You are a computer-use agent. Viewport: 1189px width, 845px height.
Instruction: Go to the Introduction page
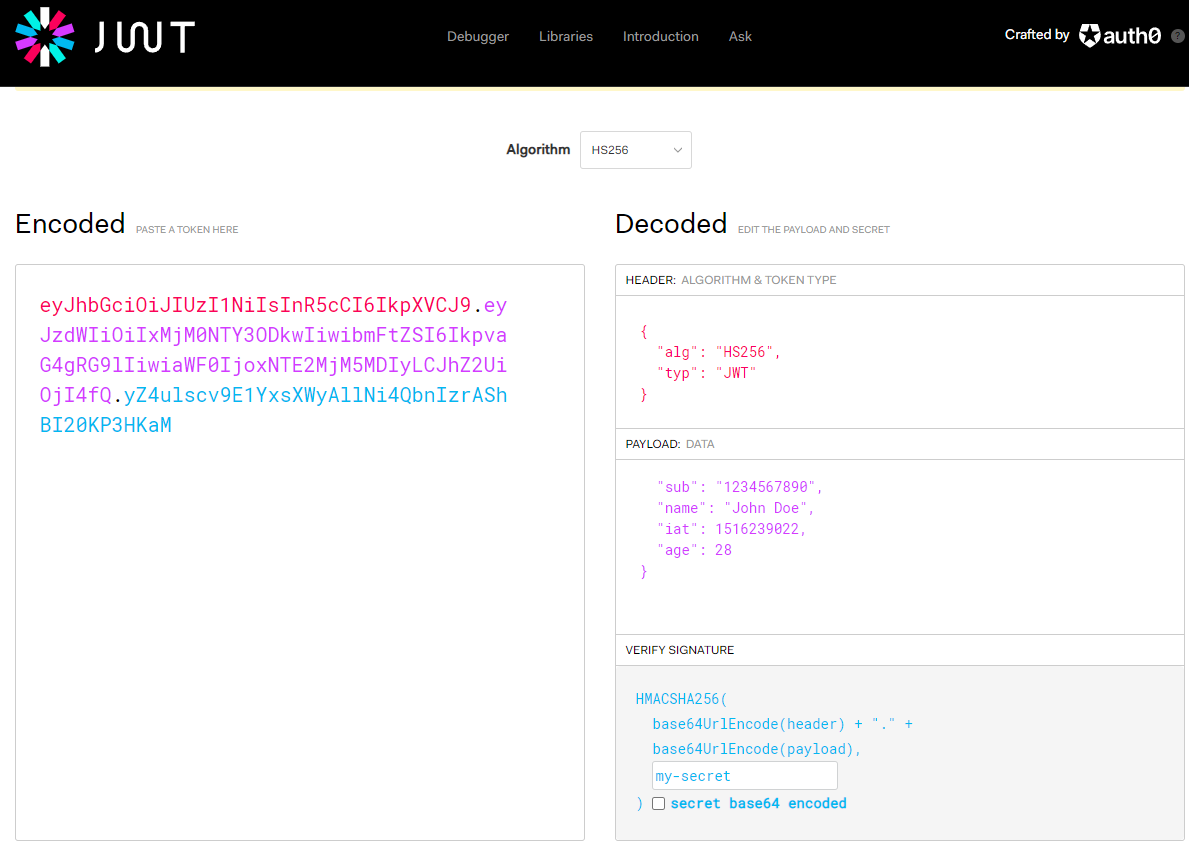pos(660,36)
